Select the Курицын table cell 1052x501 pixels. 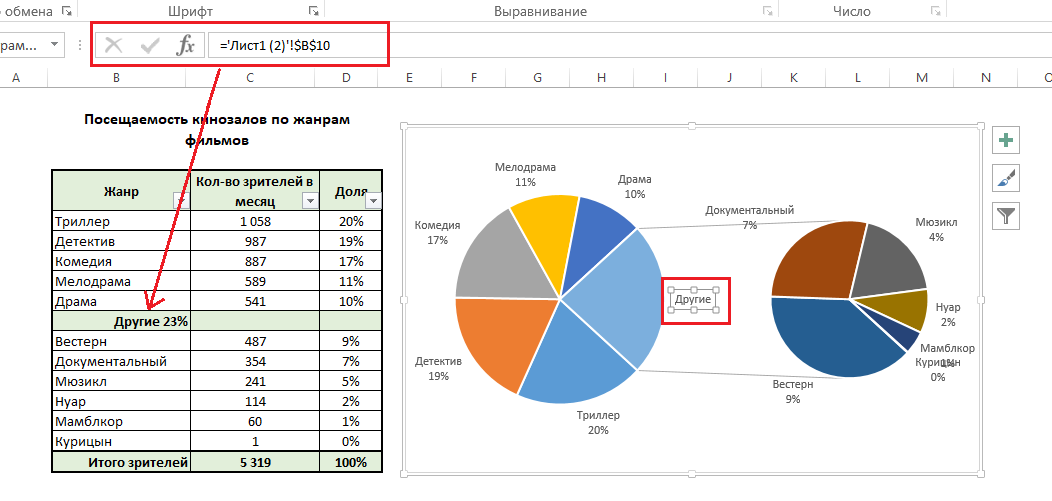tap(121, 442)
